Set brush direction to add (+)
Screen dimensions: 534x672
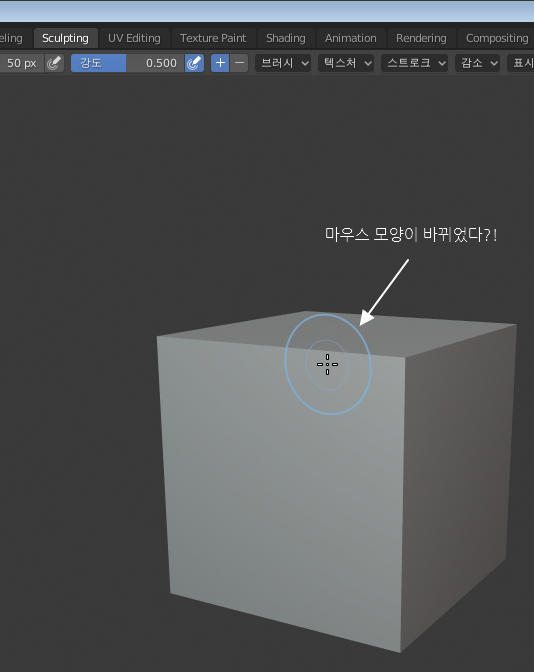220,63
